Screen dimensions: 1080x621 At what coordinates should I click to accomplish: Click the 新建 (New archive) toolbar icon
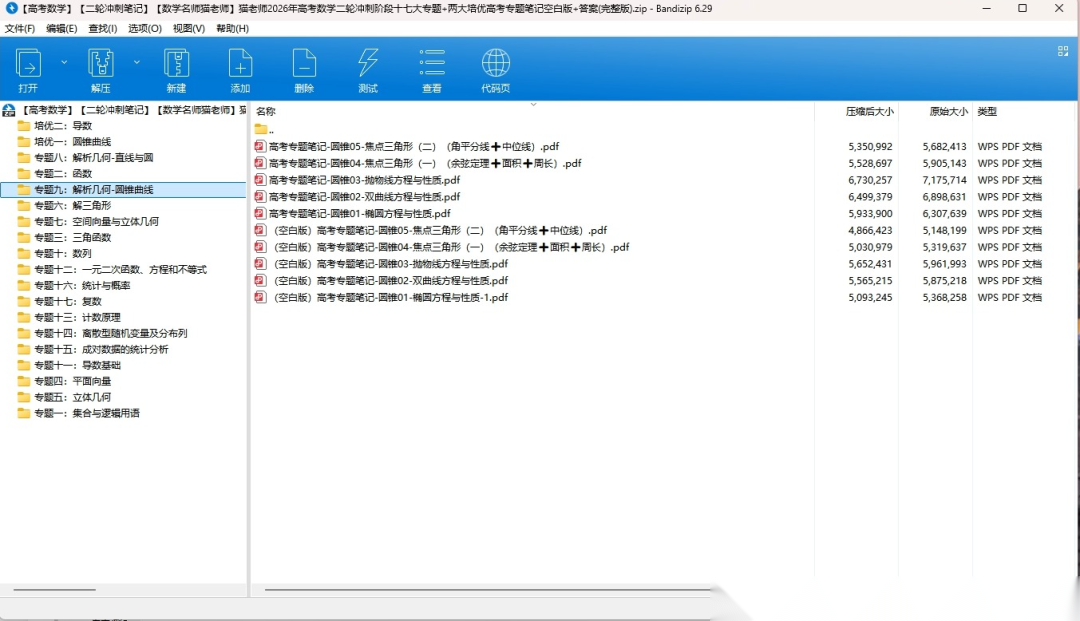[176, 65]
